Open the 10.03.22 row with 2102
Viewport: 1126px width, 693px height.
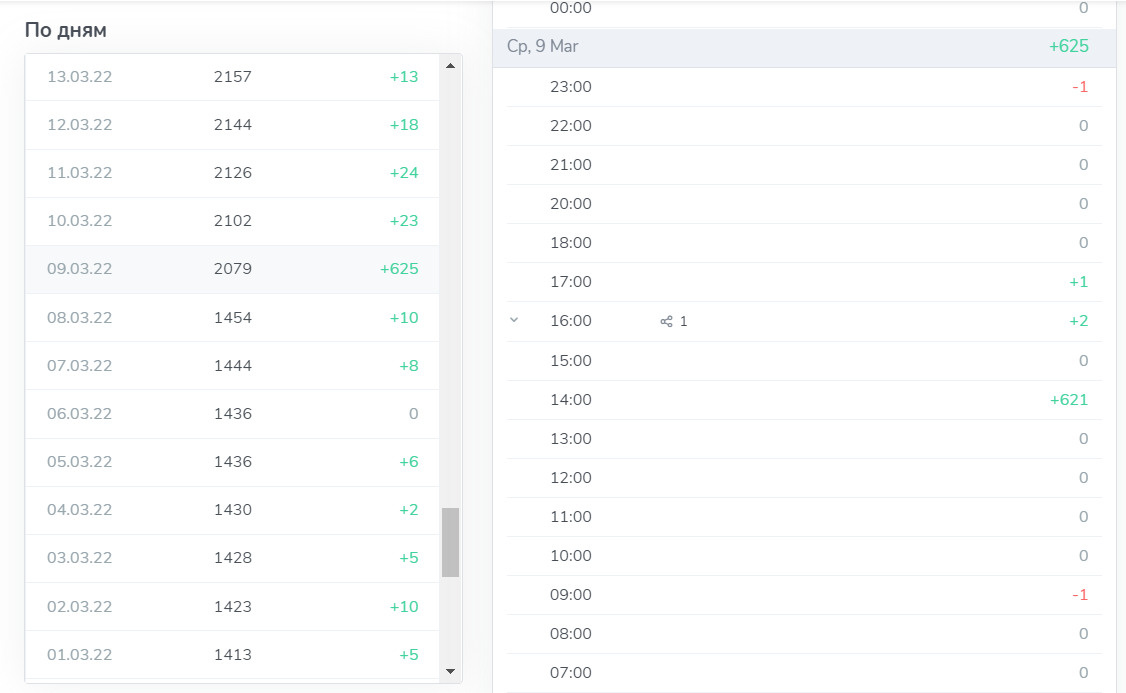[232, 221]
